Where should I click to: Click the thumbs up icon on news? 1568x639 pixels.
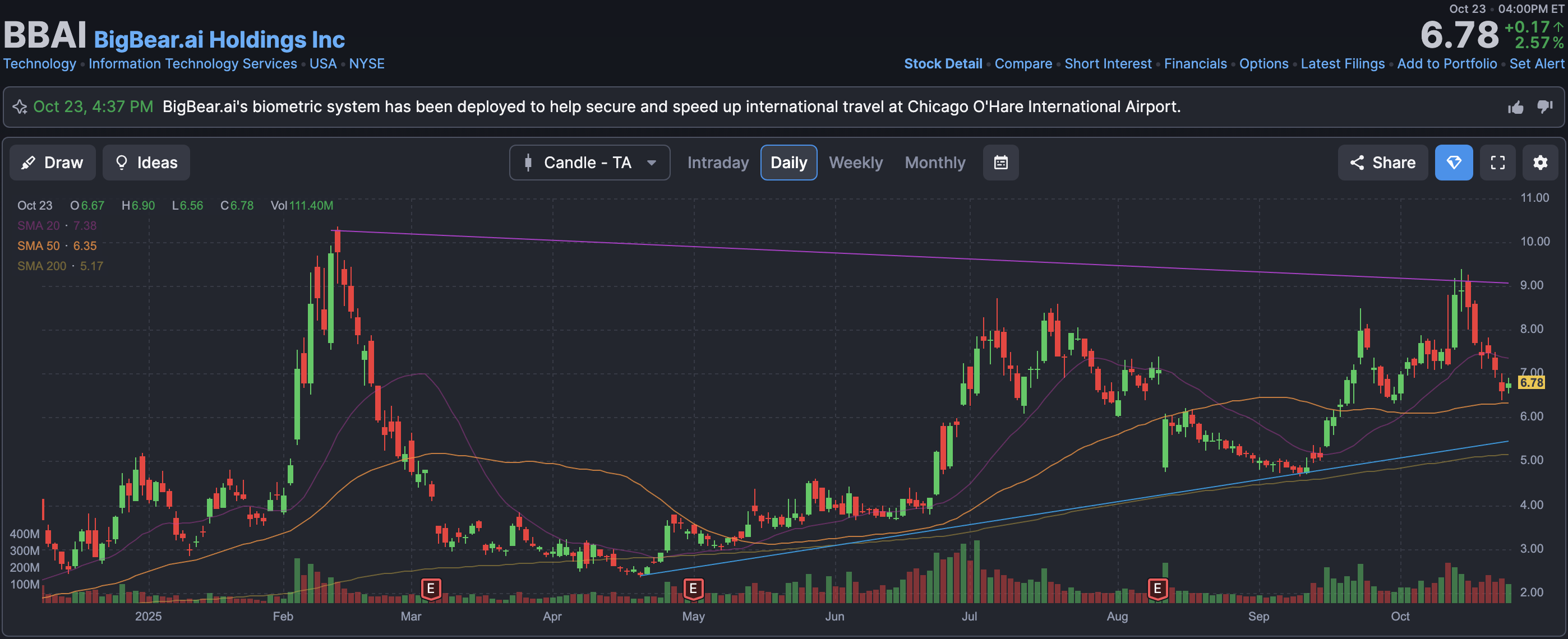[x=1515, y=108]
